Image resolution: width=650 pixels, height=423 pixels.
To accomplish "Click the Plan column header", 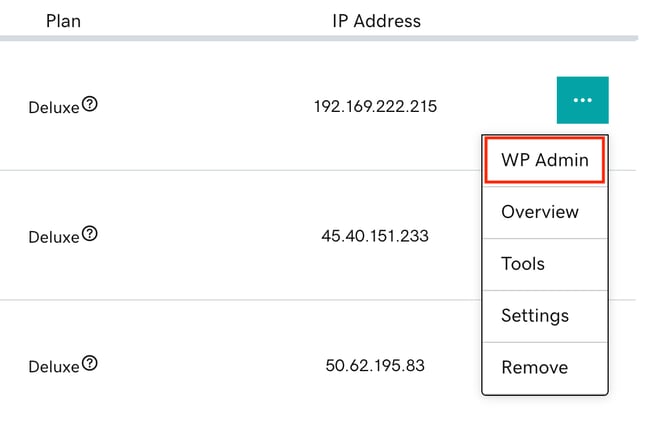I will (63, 20).
